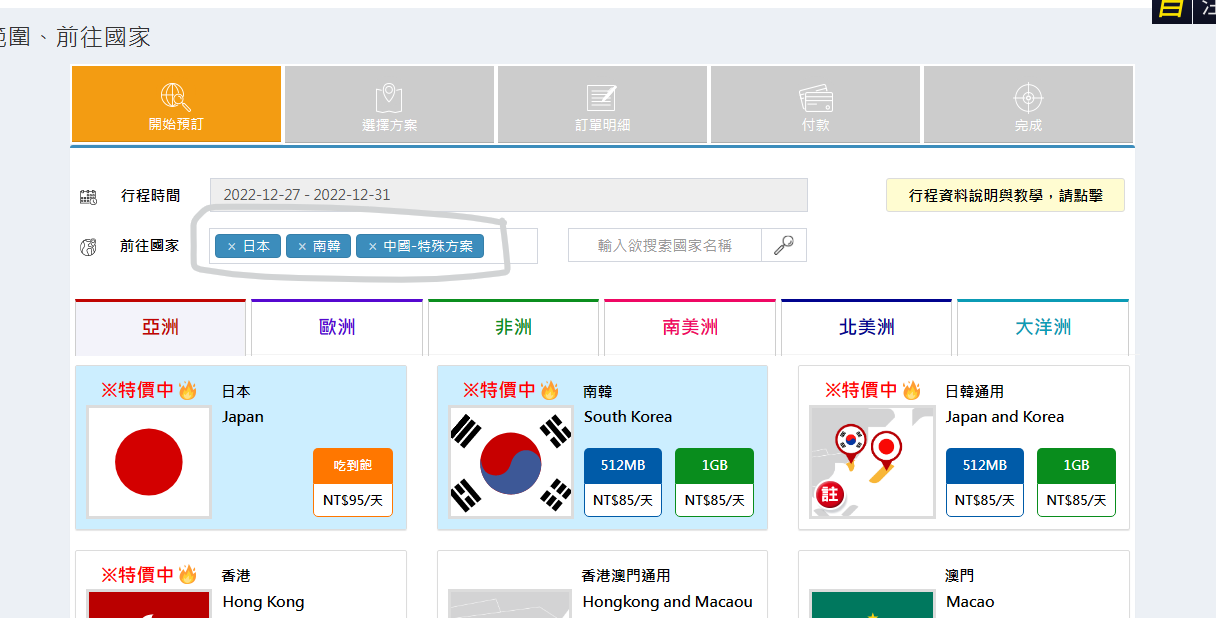1216x618 pixels.
Task: Click the calendar icon beside 行程時間
Action: point(88,197)
